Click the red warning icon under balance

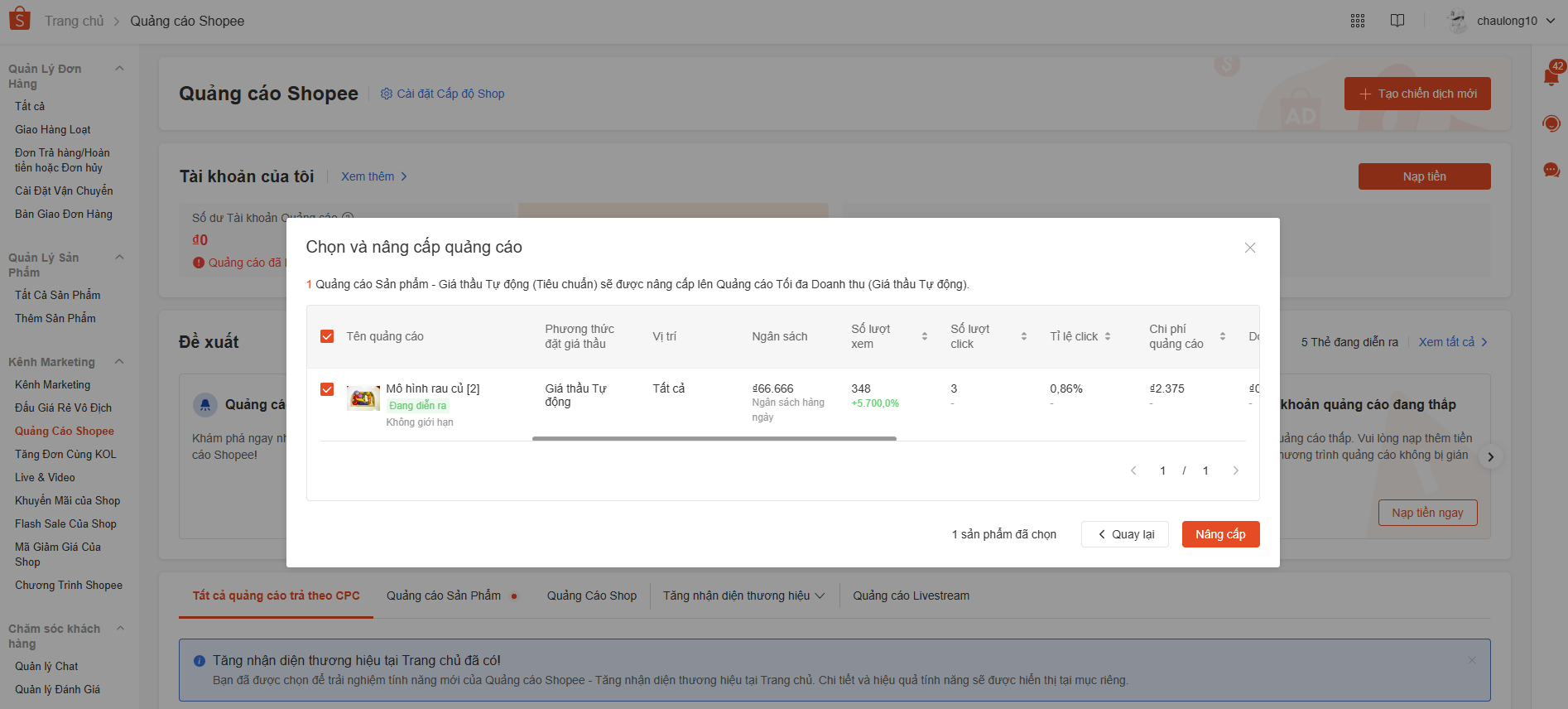(x=199, y=263)
